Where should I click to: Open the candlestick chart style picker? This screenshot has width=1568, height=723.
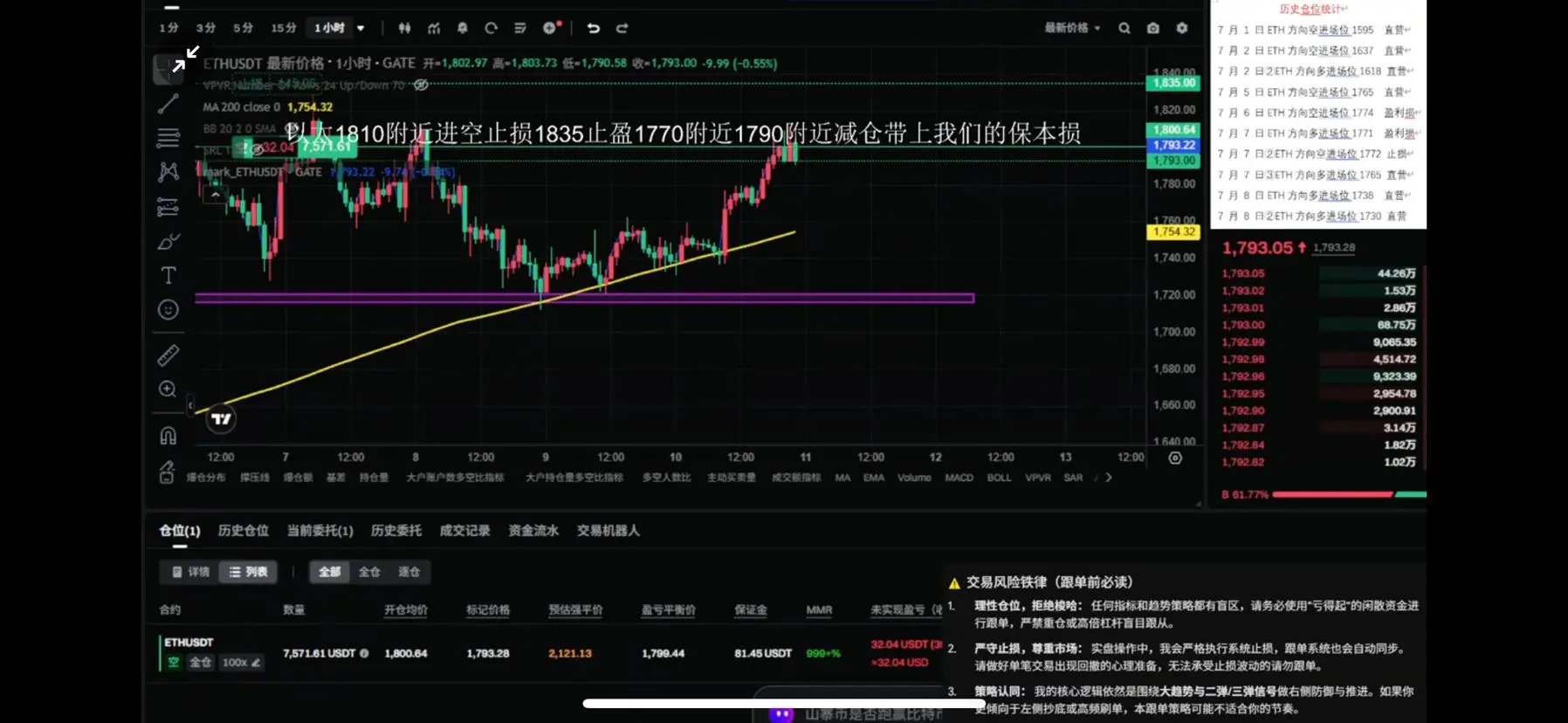tap(404, 28)
